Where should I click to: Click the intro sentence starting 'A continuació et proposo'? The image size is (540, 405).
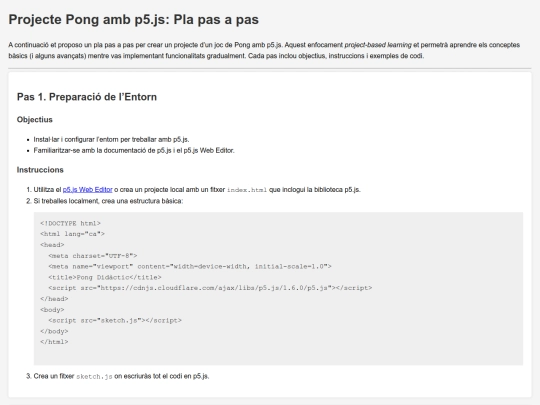pyautogui.click(x=264, y=50)
